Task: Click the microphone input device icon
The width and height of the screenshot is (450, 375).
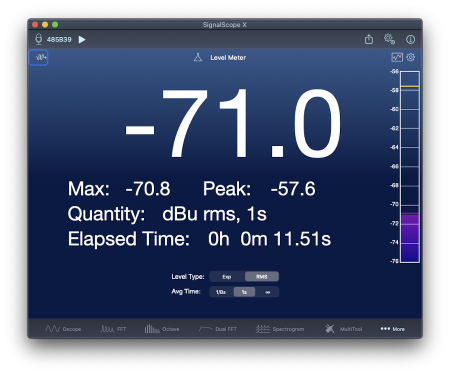Action: (x=39, y=39)
